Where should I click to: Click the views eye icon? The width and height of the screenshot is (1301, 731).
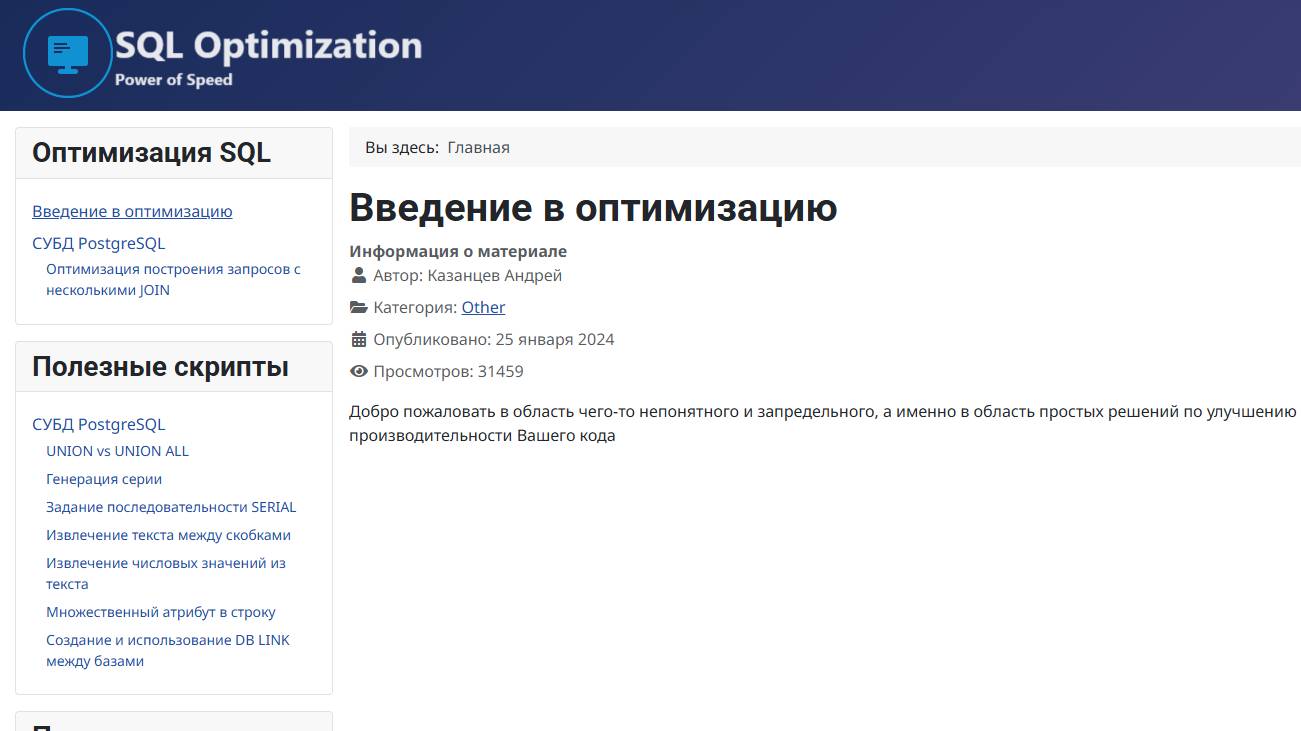(359, 371)
